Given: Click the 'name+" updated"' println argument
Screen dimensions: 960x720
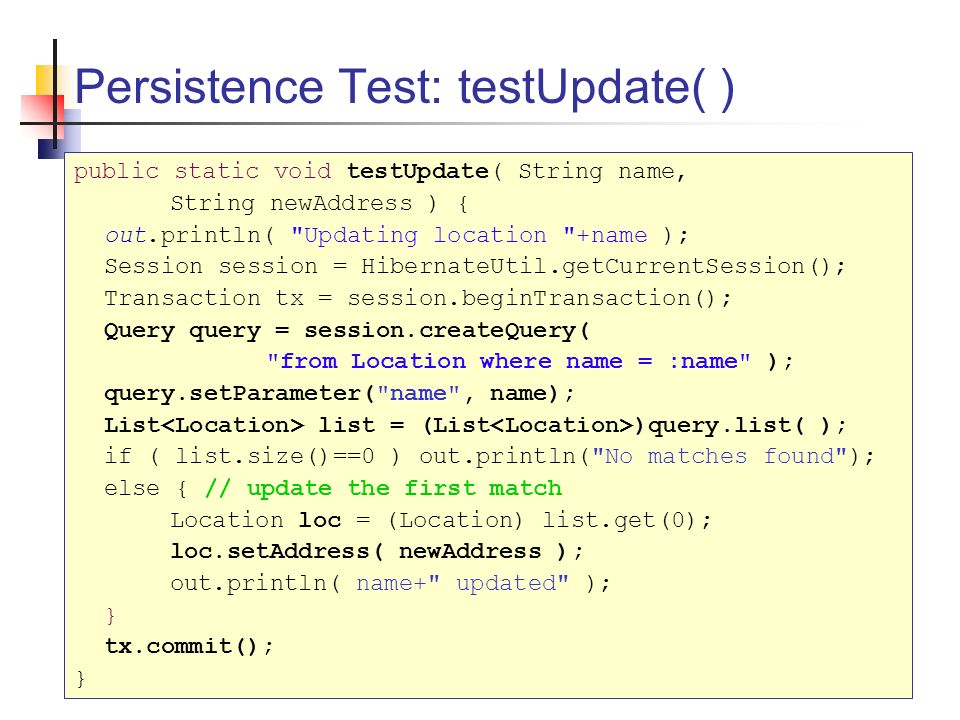Looking at the screenshot, I should click(x=462, y=583).
